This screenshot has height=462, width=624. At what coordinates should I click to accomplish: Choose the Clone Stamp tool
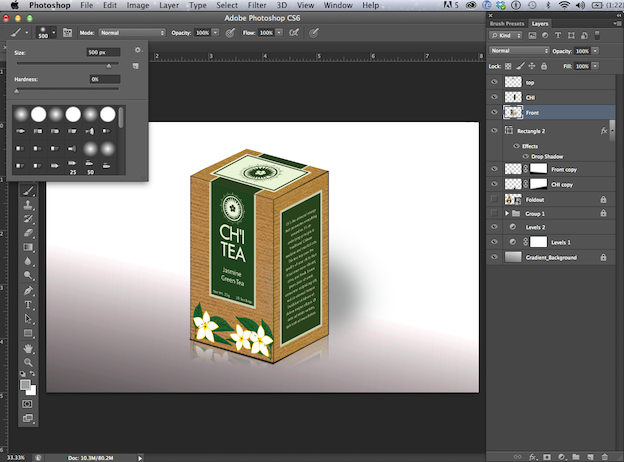coord(28,204)
